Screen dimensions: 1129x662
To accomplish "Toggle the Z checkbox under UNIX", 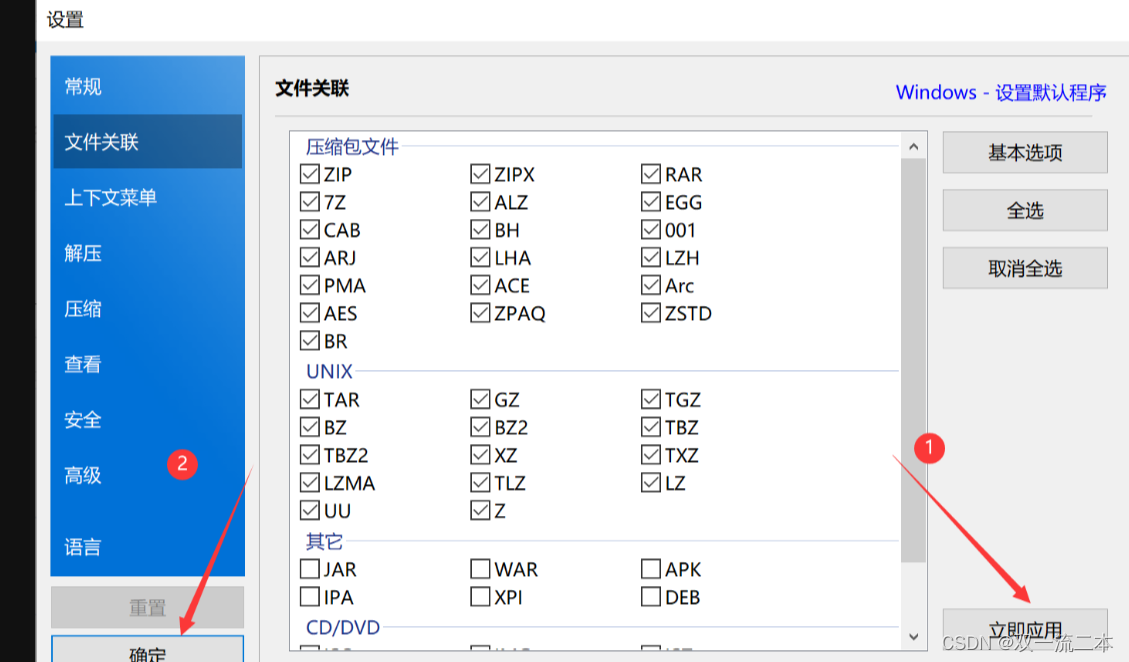I will click(480, 511).
